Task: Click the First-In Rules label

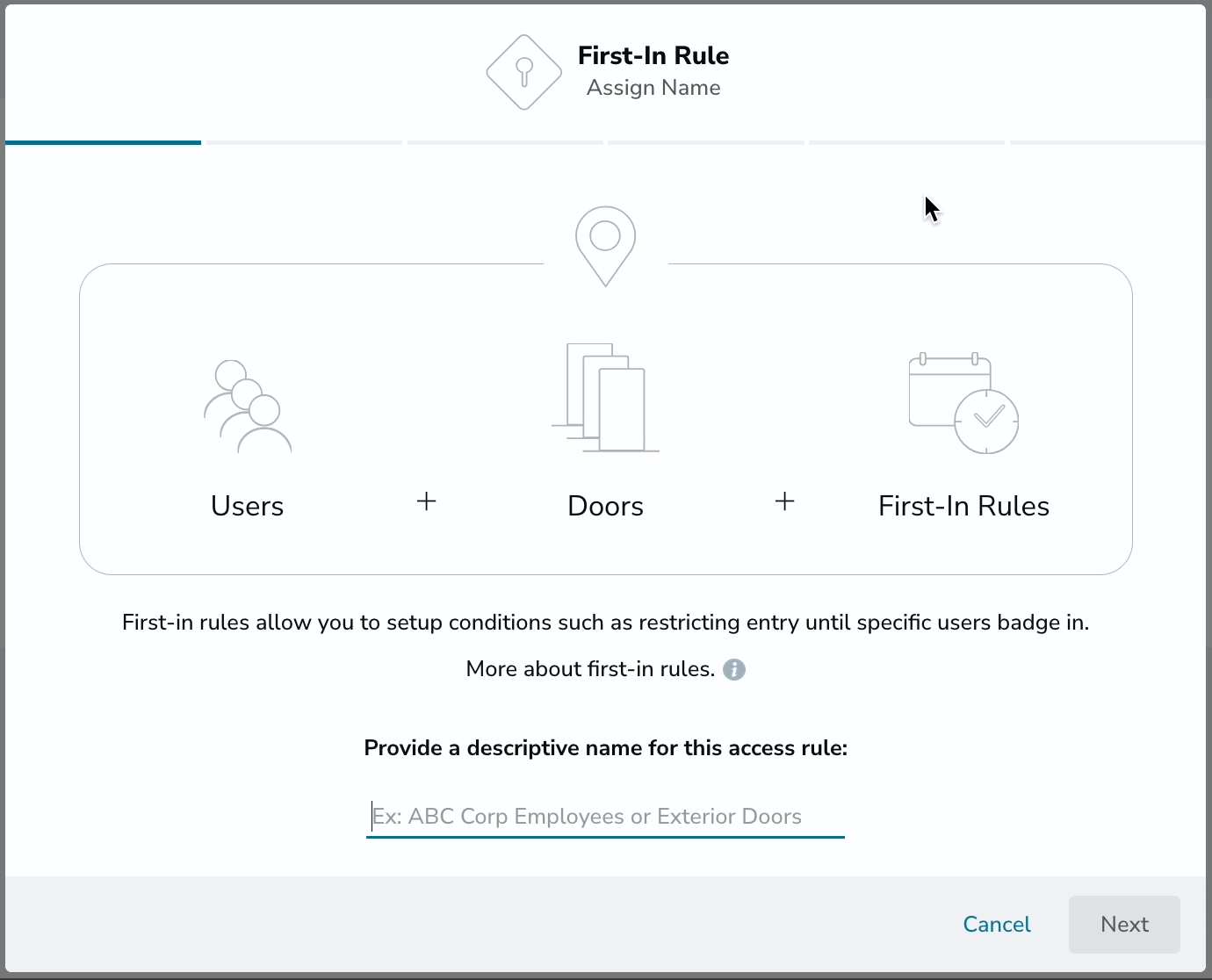Action: point(963,507)
